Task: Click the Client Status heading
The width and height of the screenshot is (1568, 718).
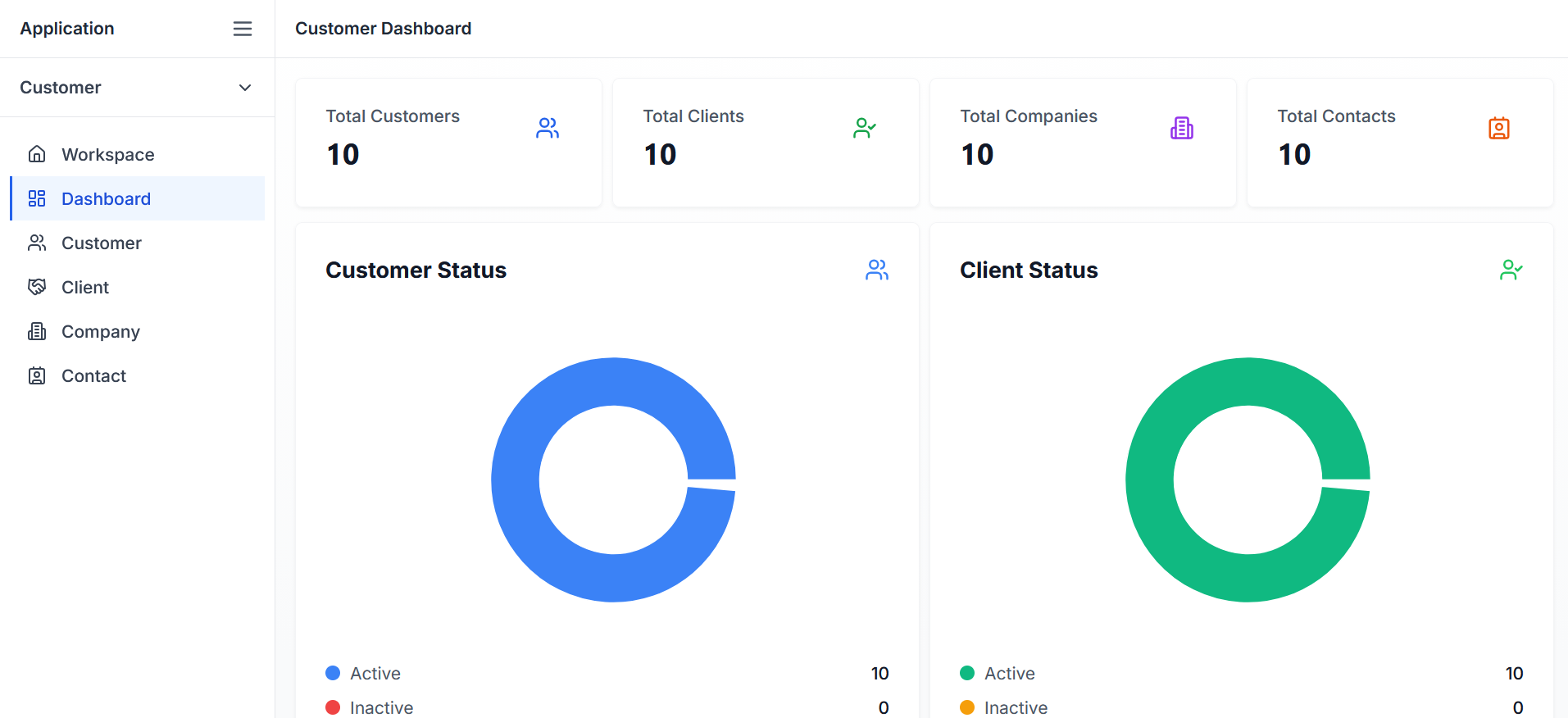Action: coord(1029,270)
